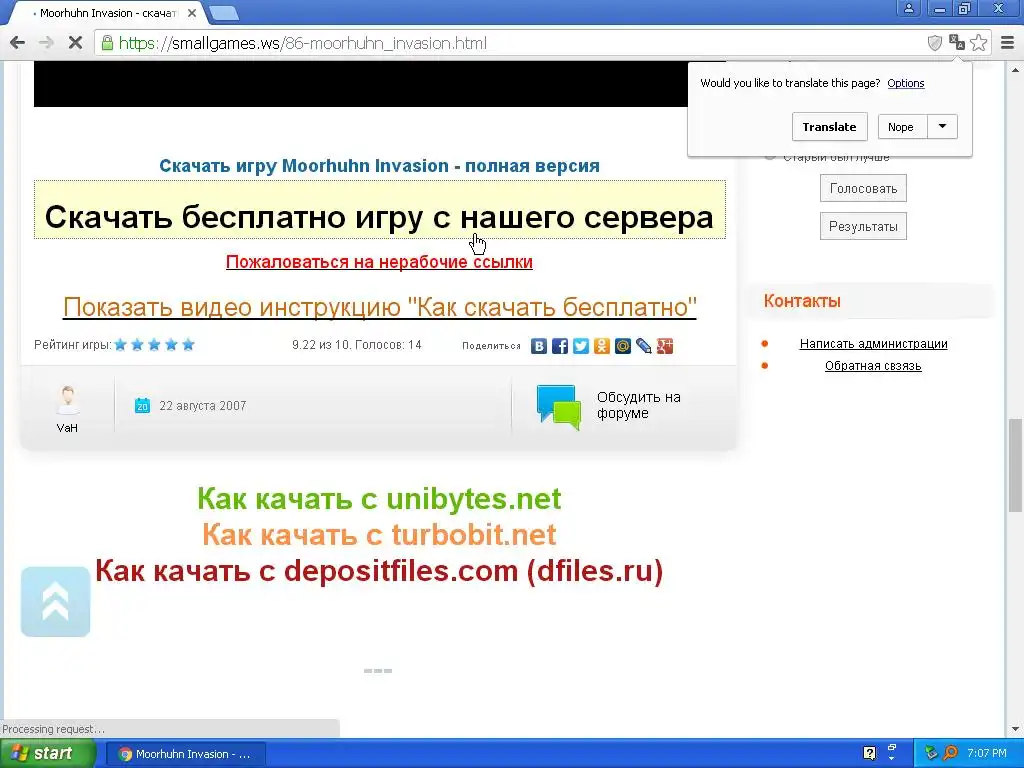The image size is (1024, 768).
Task: Click the page vertical scrollbar thumb
Action: click(1016, 465)
